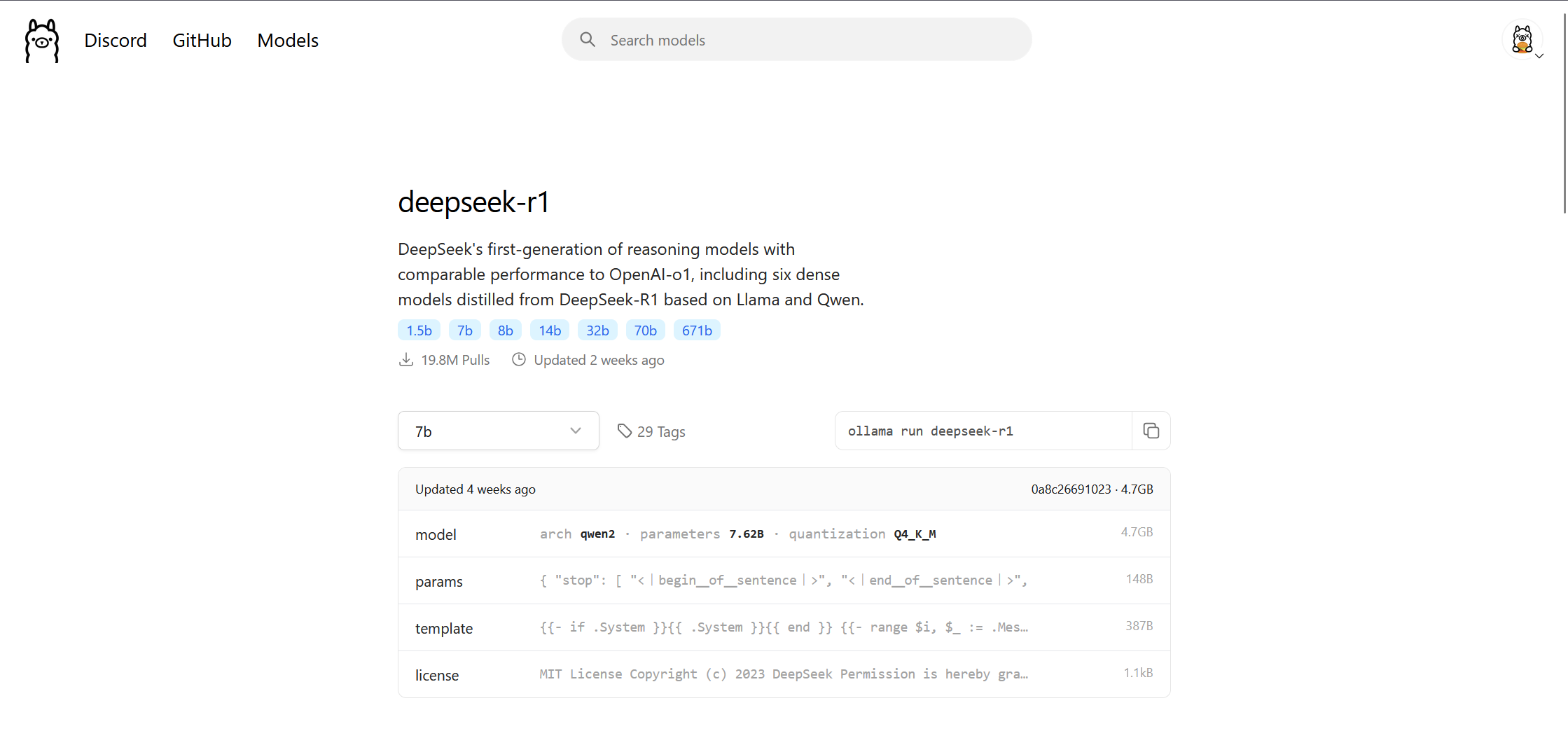
Task: Click the Search models field
Action: 796,40
